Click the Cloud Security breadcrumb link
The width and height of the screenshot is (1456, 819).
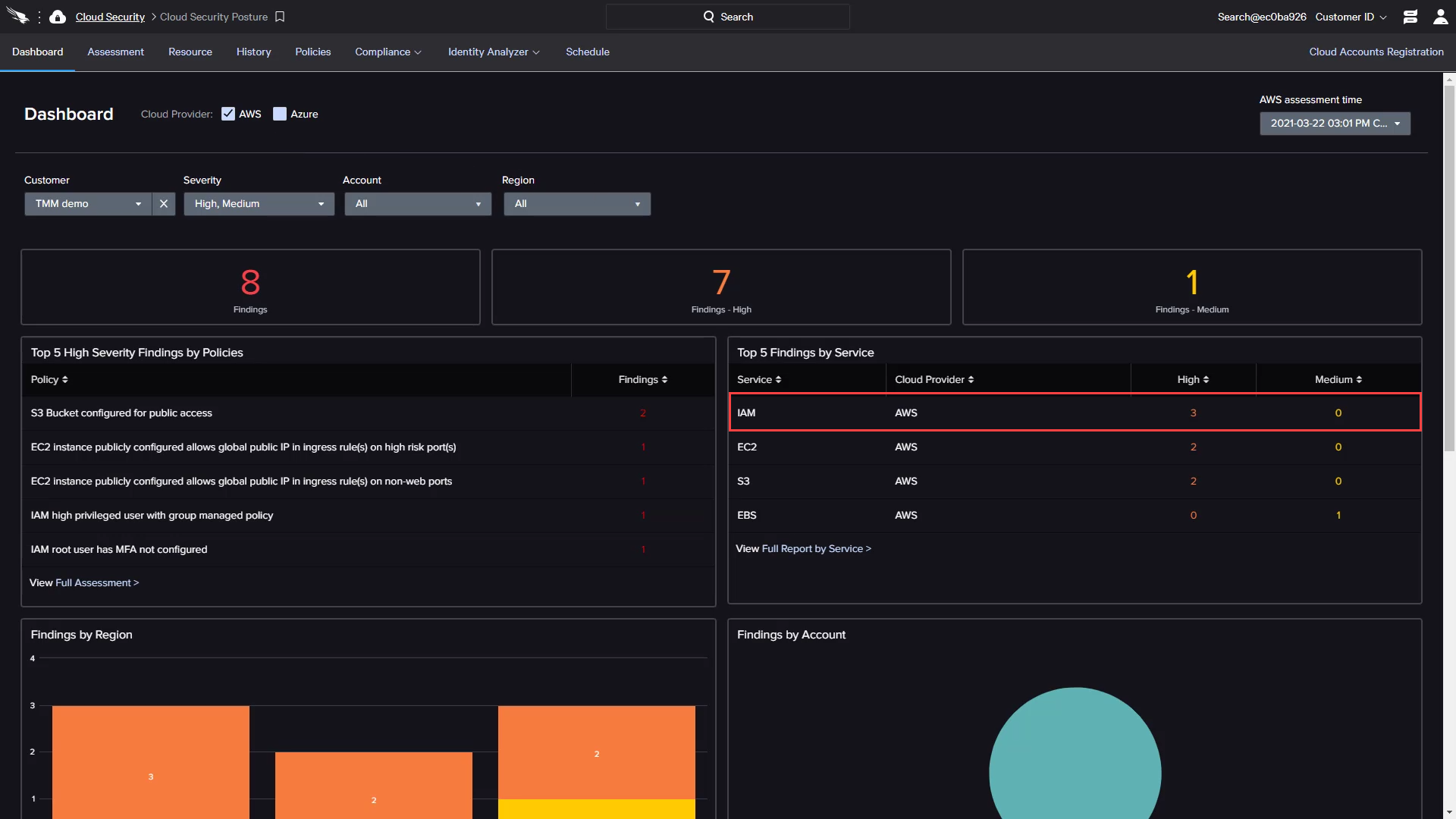click(x=110, y=17)
